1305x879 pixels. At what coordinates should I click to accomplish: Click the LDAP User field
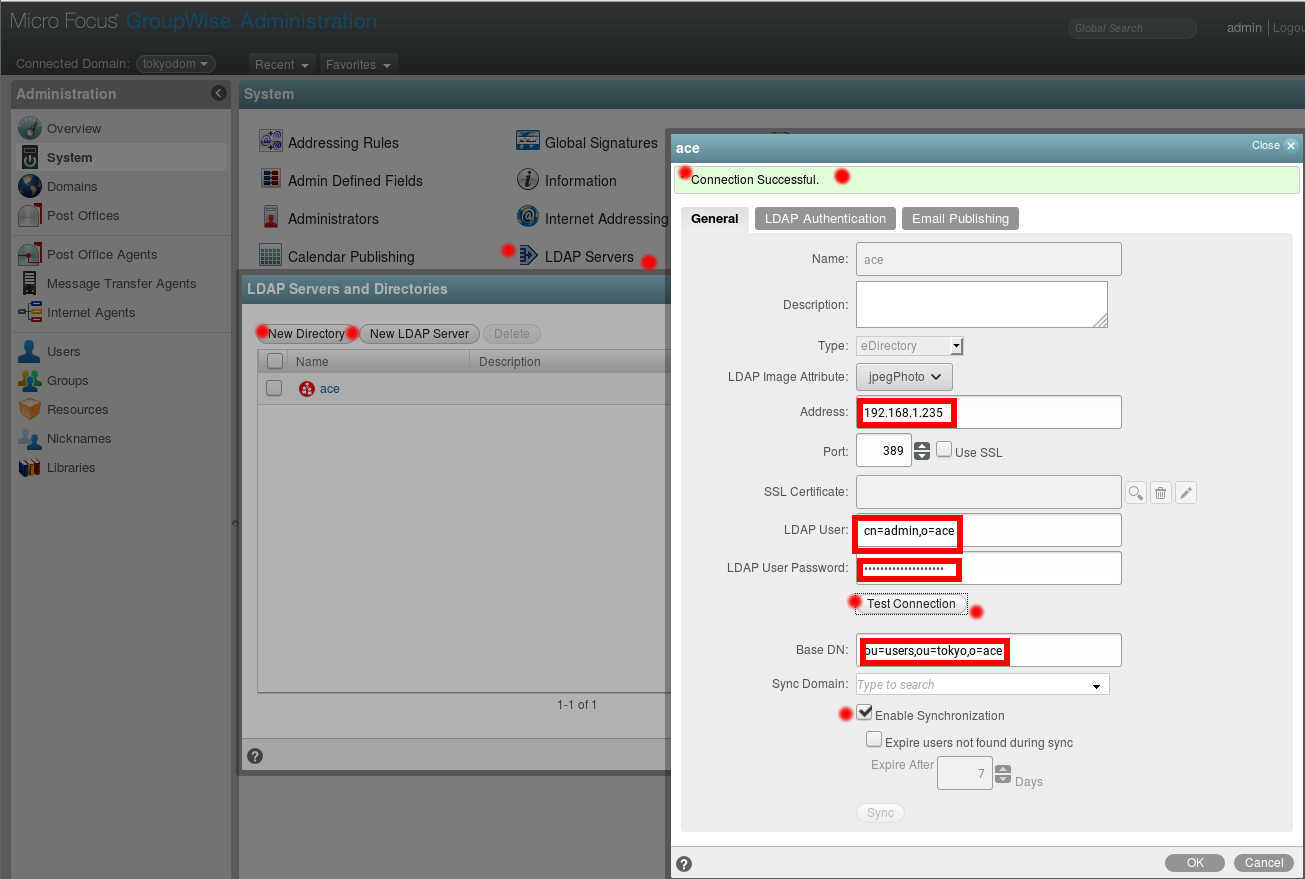[989, 530]
